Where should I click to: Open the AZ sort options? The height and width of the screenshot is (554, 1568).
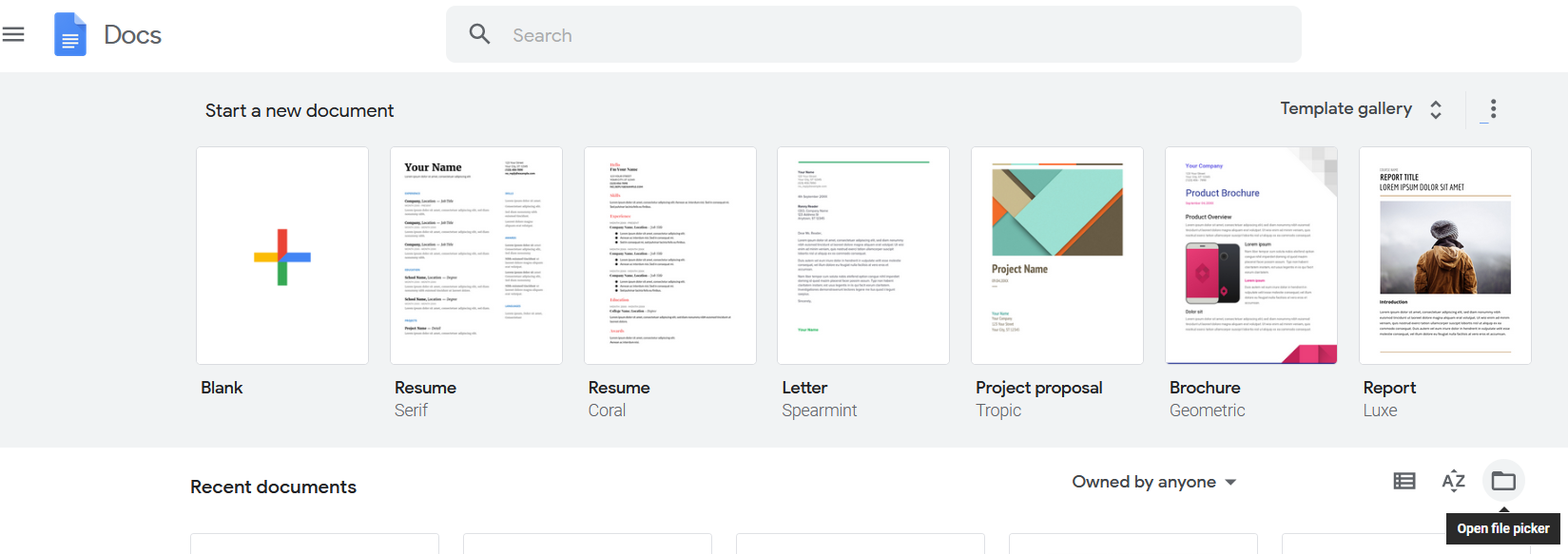(x=1453, y=482)
